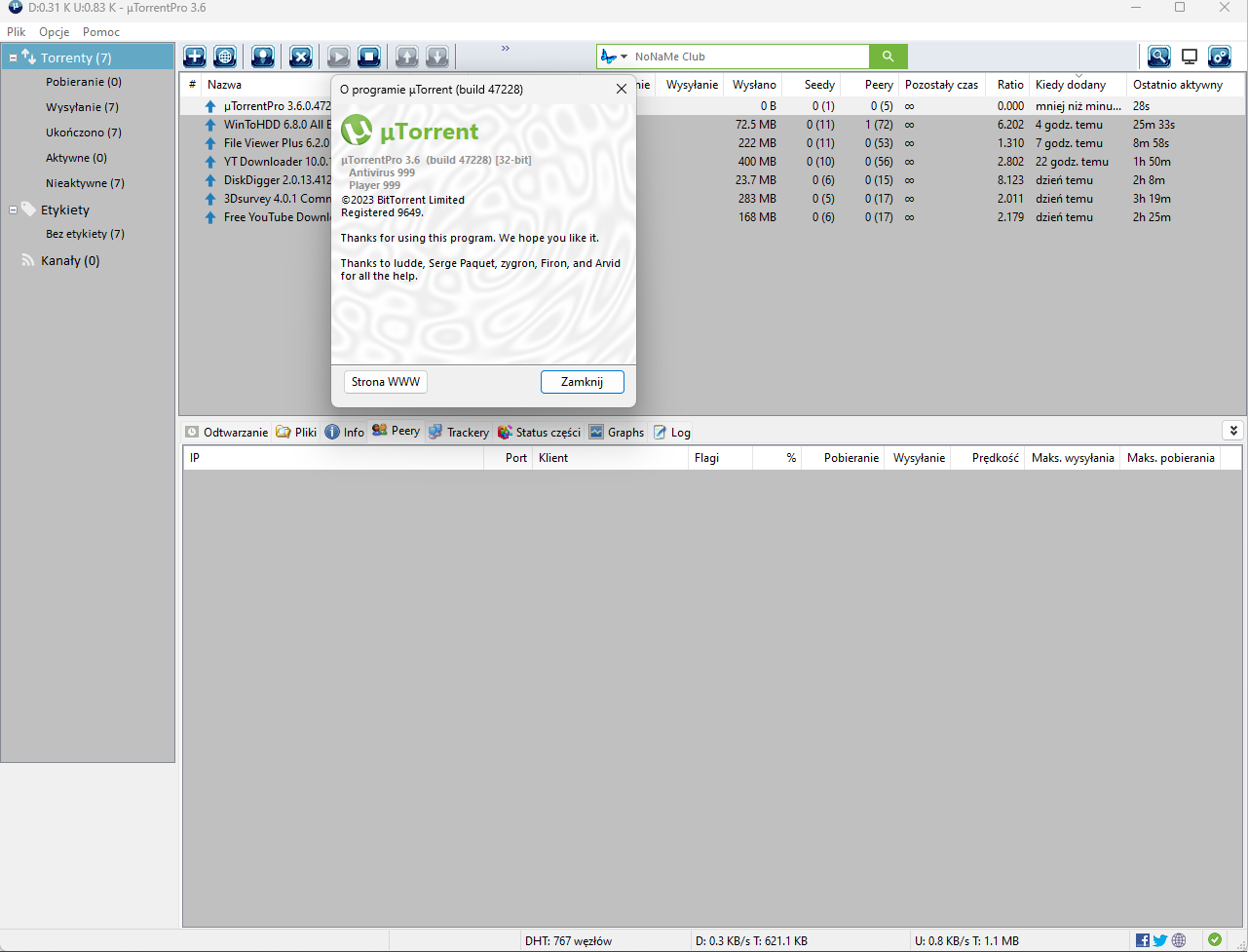
Task: Click Move Down Queue arrow icon
Action: 437,57
